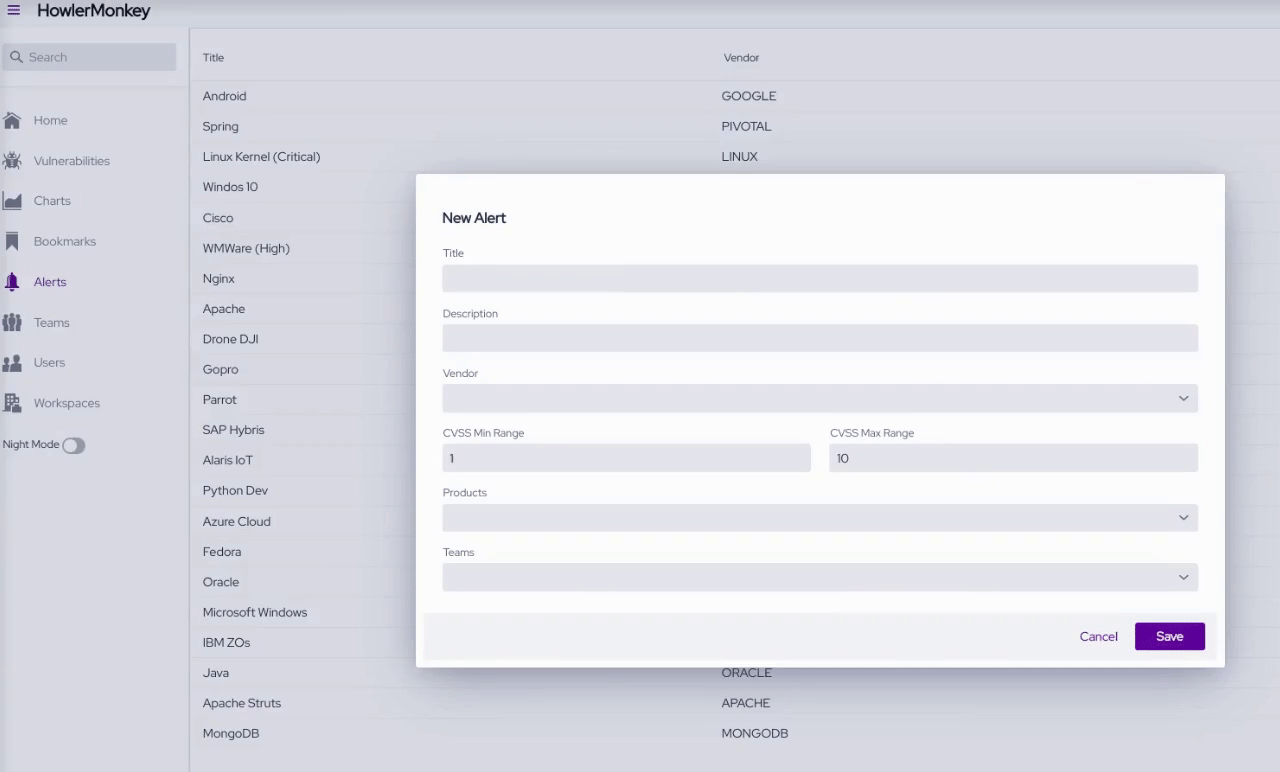1280x772 pixels.
Task: Open Home in the sidebar
Action: pyautogui.click(x=51, y=120)
